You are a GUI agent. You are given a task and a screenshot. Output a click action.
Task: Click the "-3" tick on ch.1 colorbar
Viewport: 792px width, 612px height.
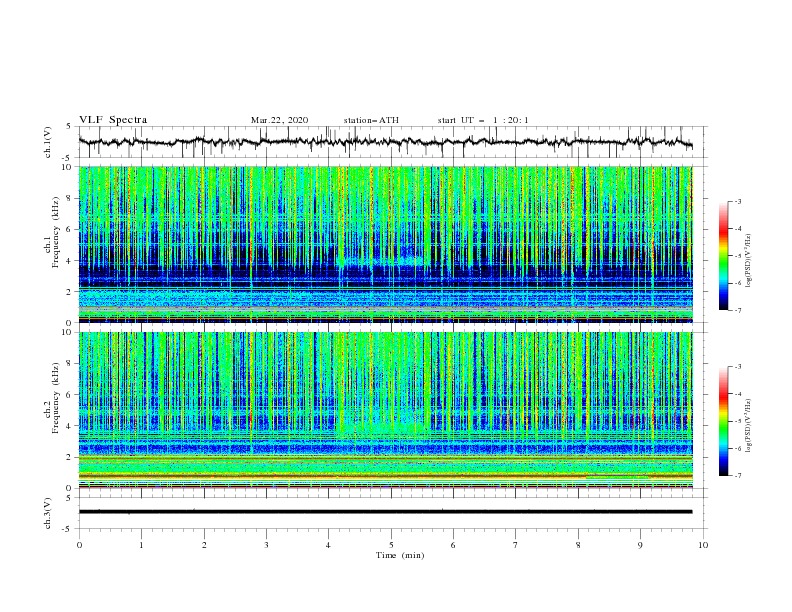(x=738, y=201)
